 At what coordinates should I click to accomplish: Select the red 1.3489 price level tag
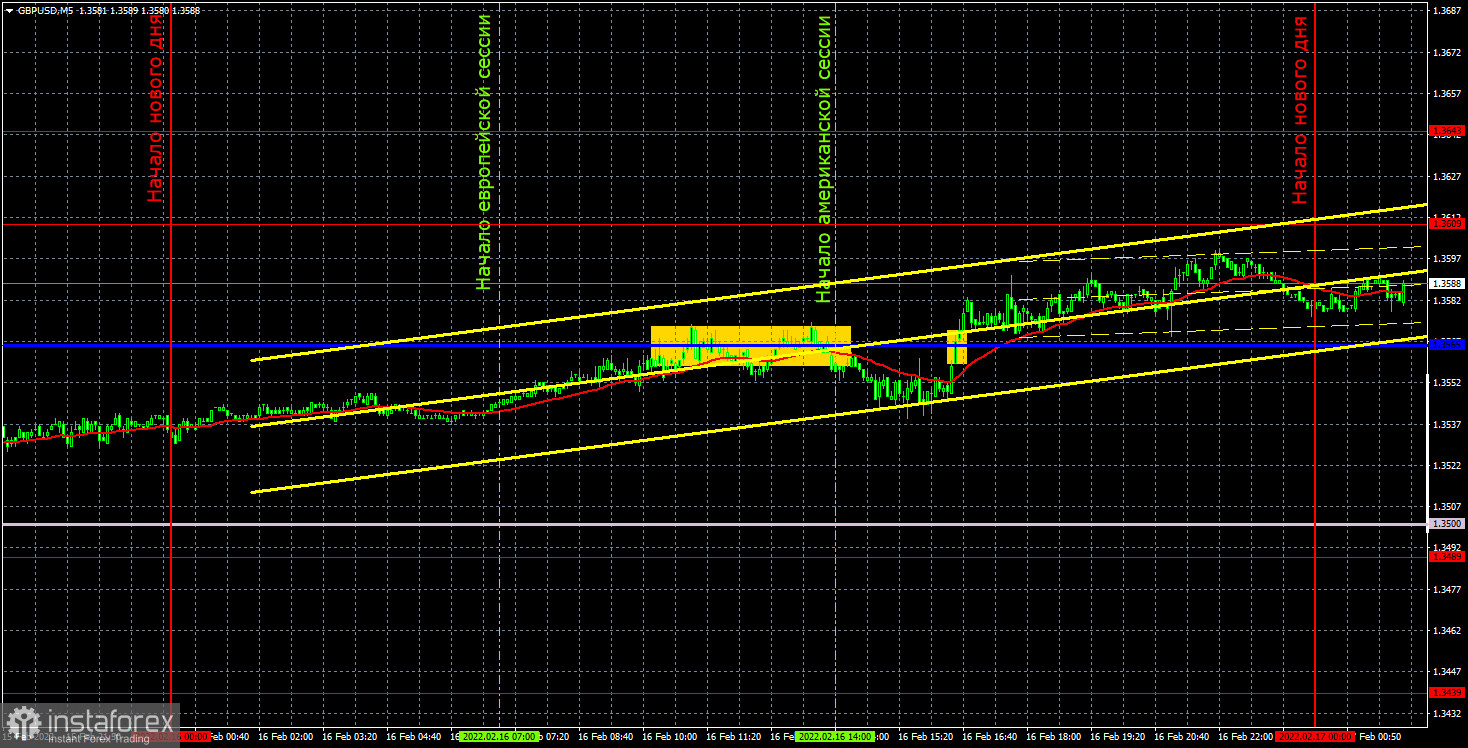[x=1447, y=556]
